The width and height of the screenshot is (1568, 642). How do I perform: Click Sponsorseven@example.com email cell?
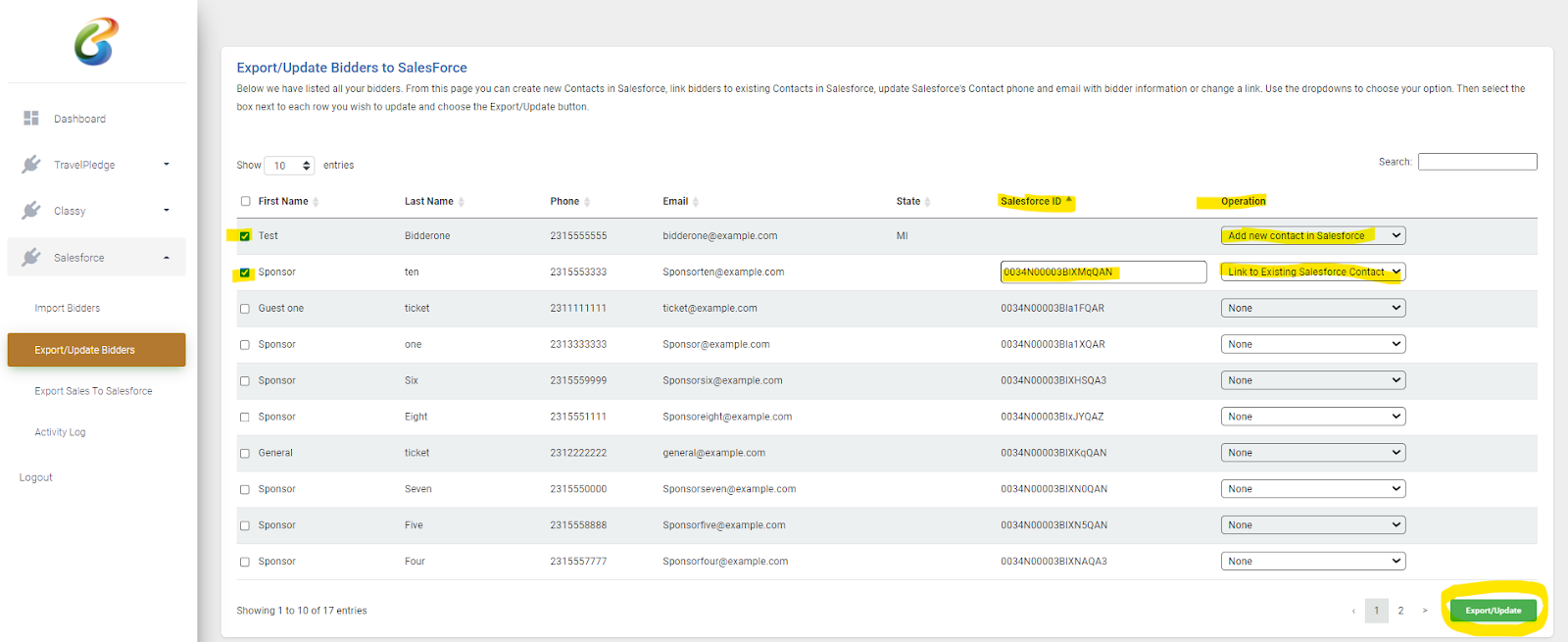pyautogui.click(x=729, y=489)
